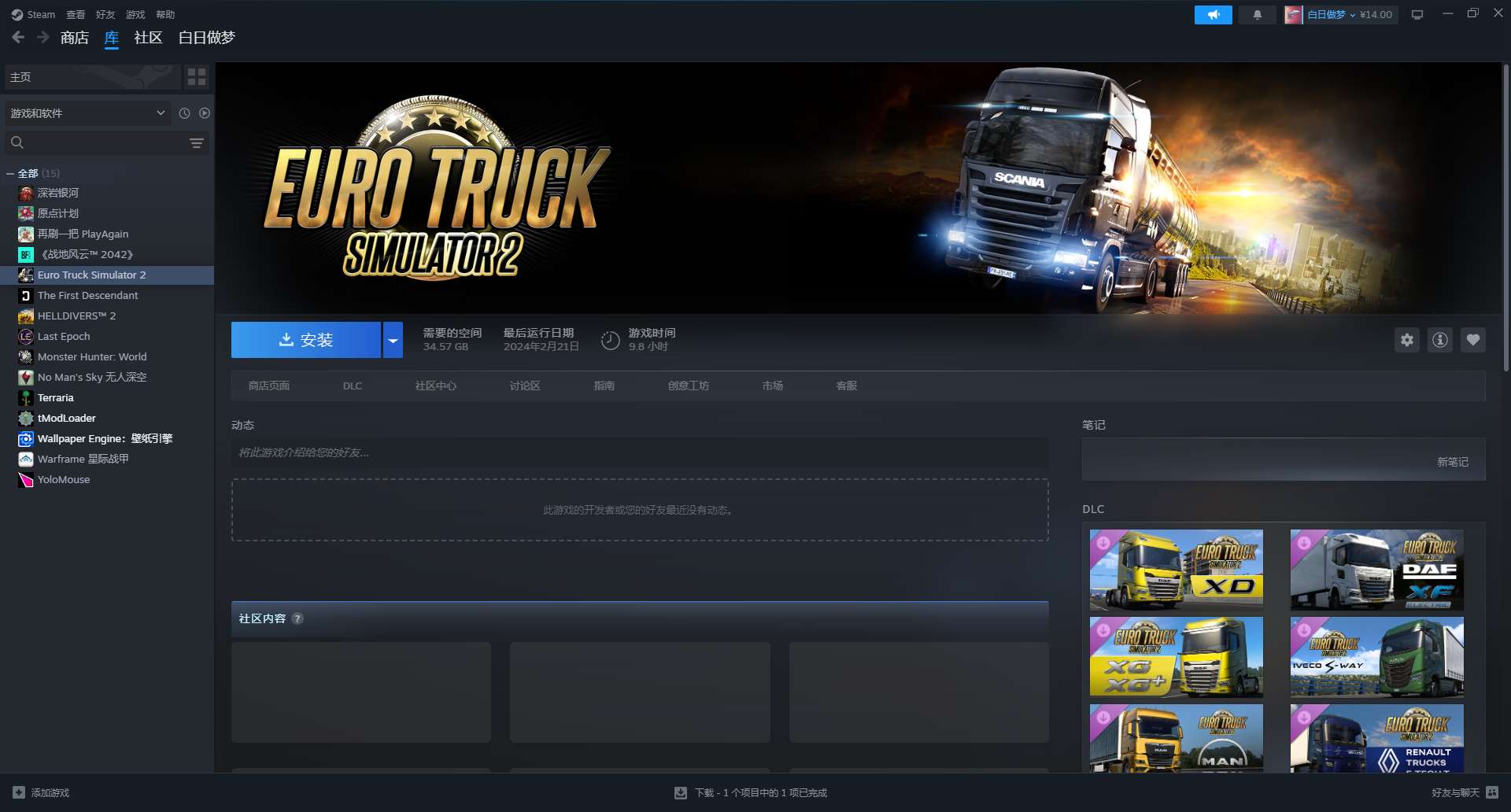Click the manage gear icon for the game
This screenshot has width=1511, height=812.
point(1406,340)
